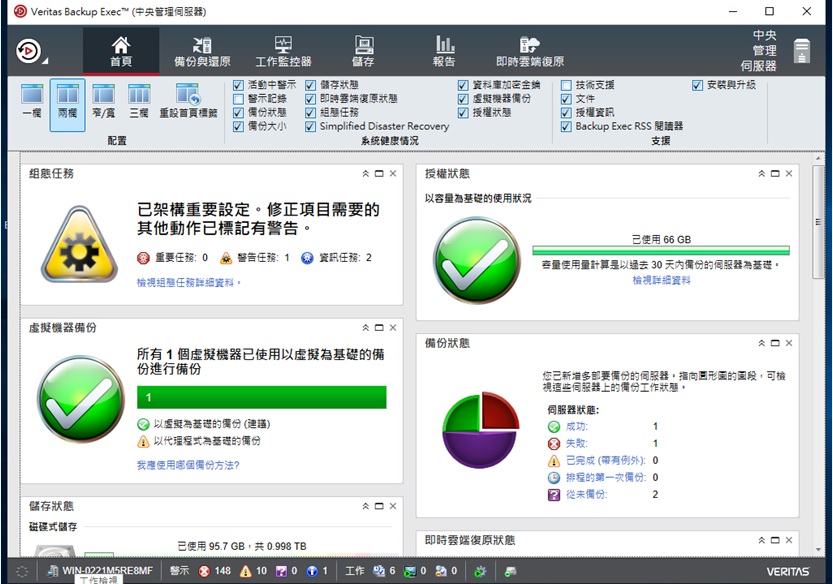Screen dimensions: 833x584
Task: Open the Backup Exec button menu
Action: pos(31,52)
